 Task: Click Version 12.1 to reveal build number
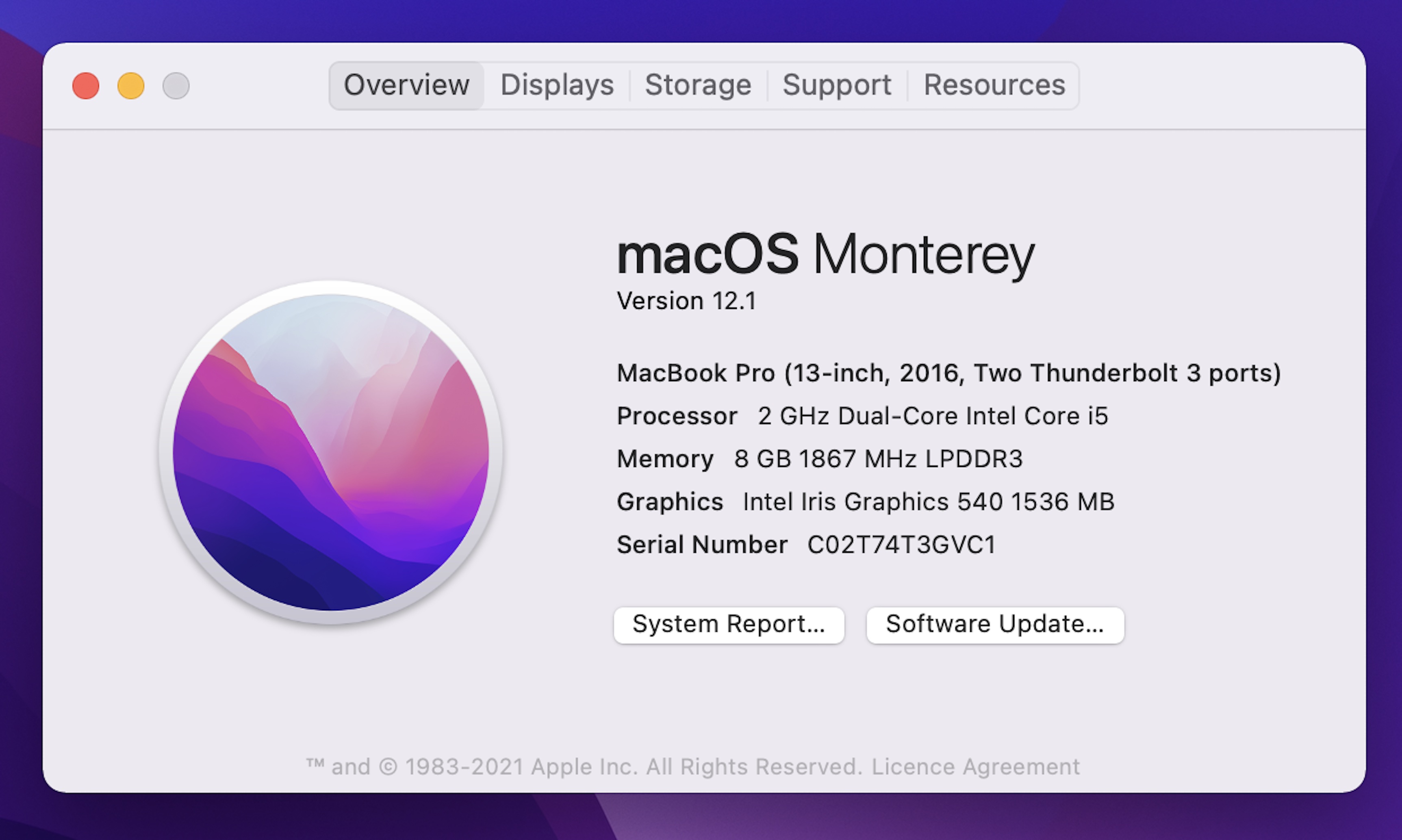pos(686,301)
